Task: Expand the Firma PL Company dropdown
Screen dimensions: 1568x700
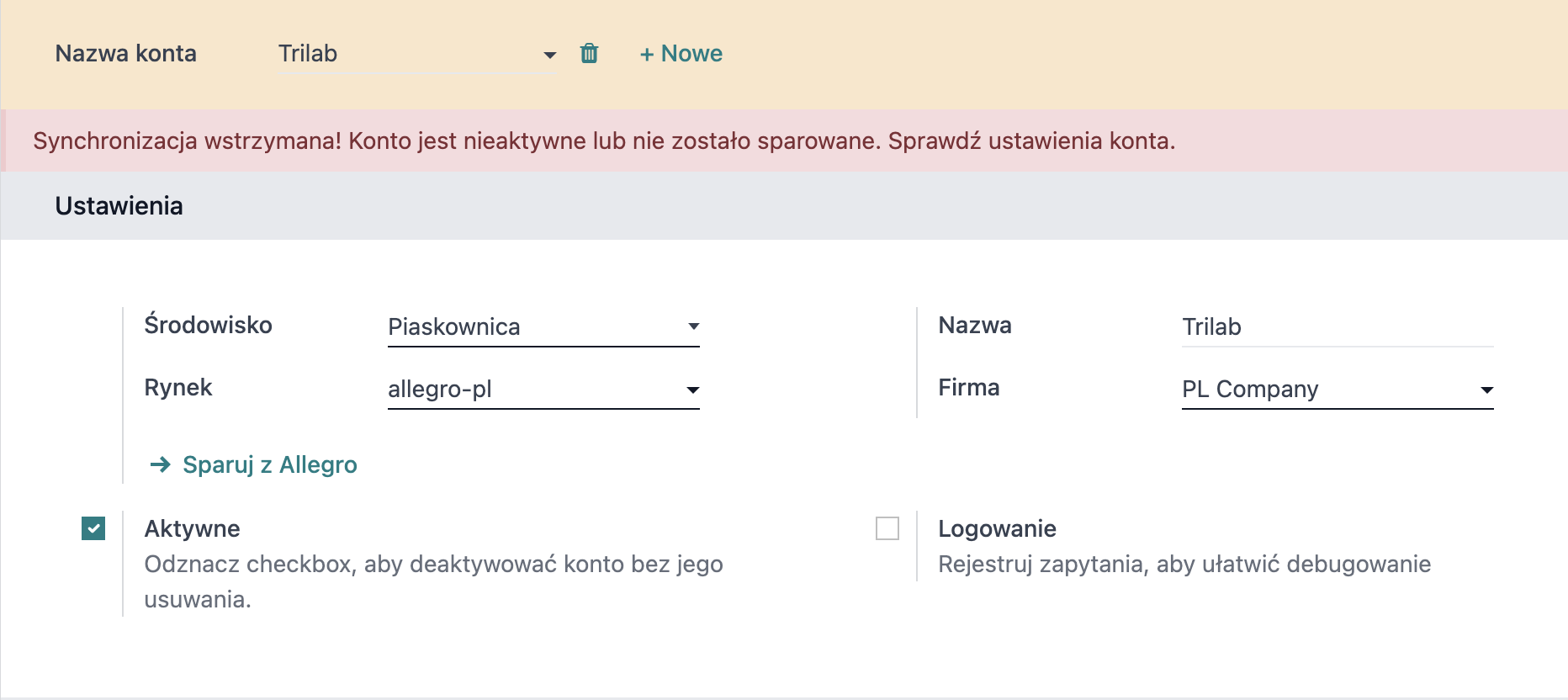Action: click(x=1338, y=389)
